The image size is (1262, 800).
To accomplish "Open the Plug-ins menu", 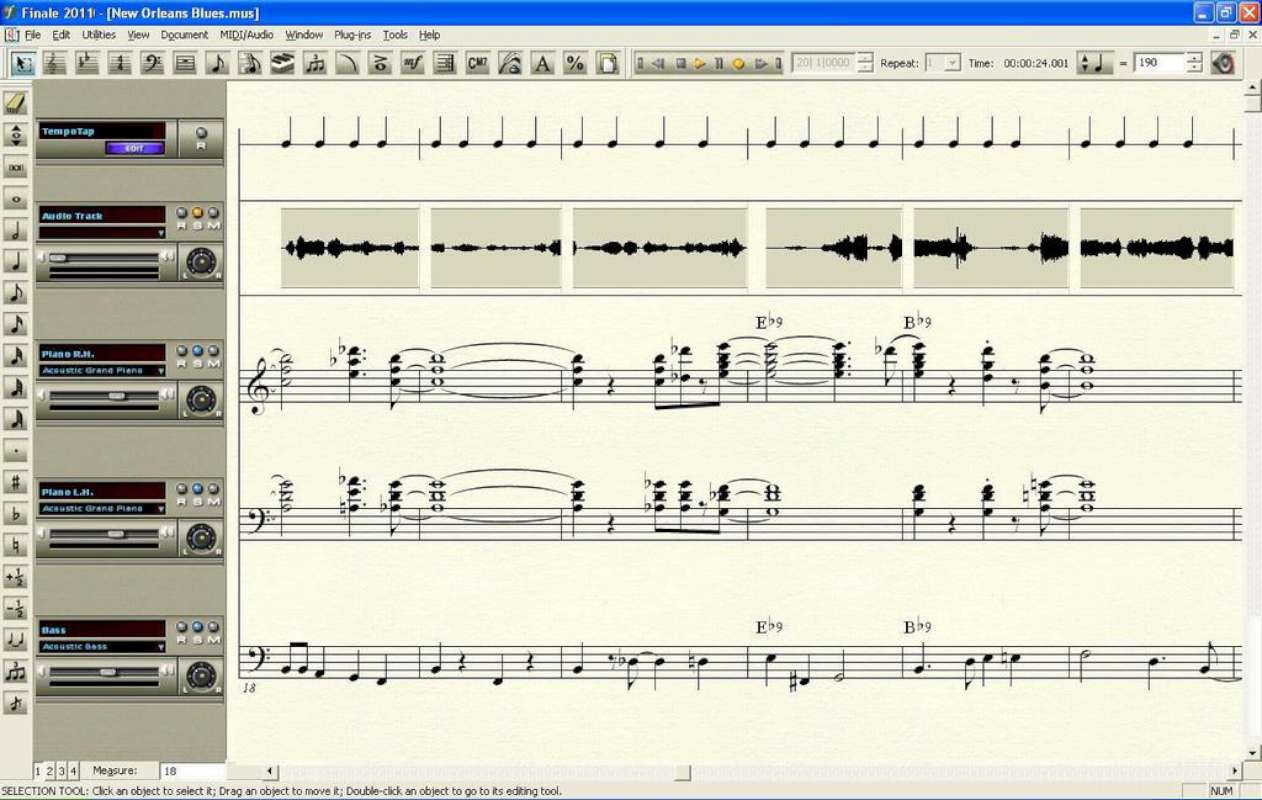I will (351, 34).
